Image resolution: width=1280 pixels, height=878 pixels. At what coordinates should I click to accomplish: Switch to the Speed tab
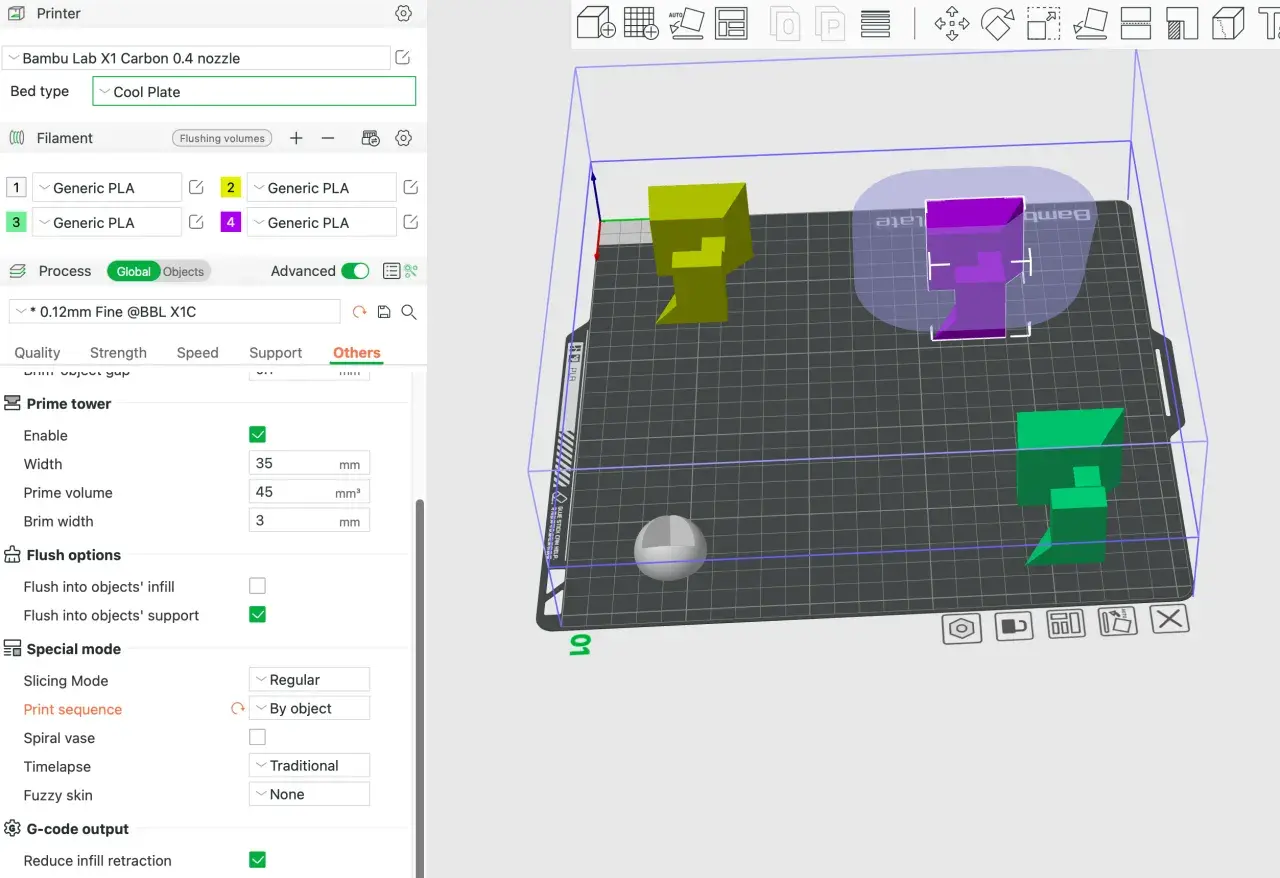[197, 353]
